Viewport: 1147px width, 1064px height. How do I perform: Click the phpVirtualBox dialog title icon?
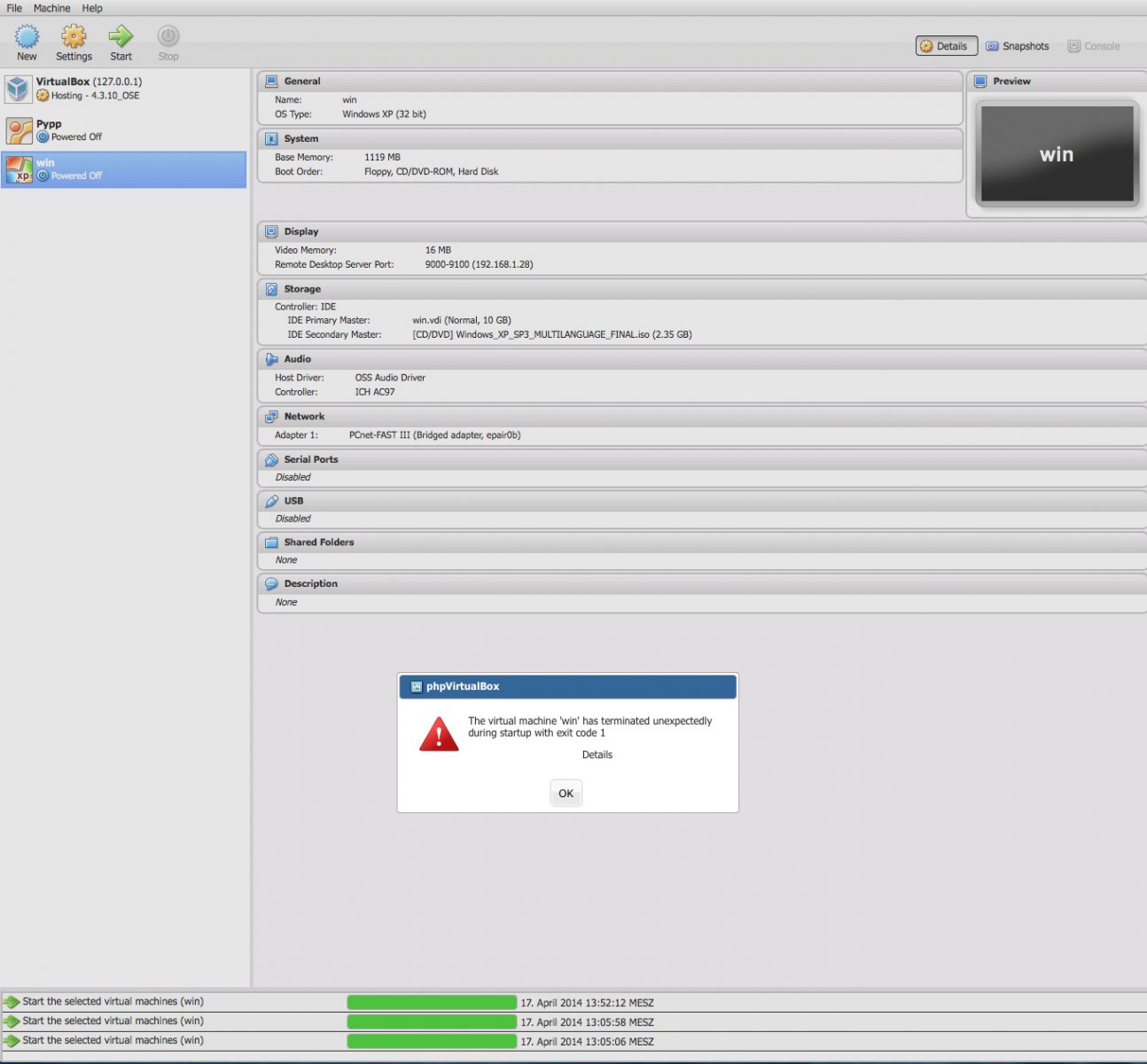[x=416, y=687]
